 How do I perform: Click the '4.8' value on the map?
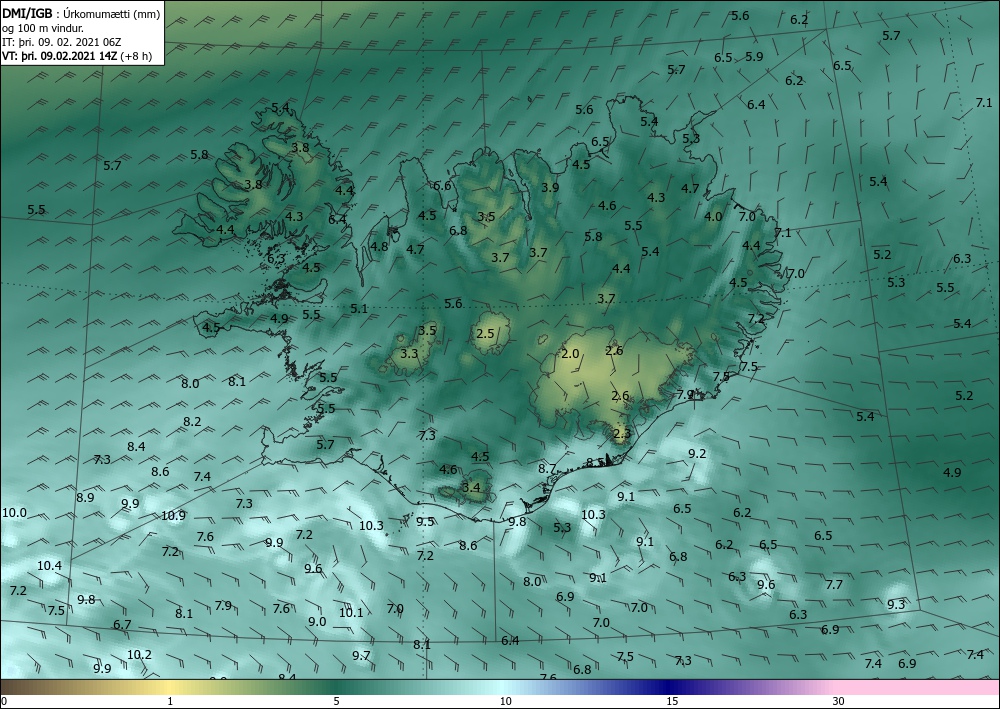click(x=379, y=247)
